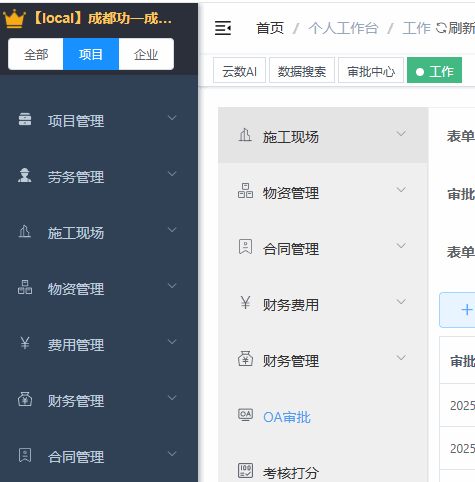The height and width of the screenshot is (482, 475).
Task: Expand 物资管理 chevron in gray panel
Action: pyautogui.click(x=401, y=190)
